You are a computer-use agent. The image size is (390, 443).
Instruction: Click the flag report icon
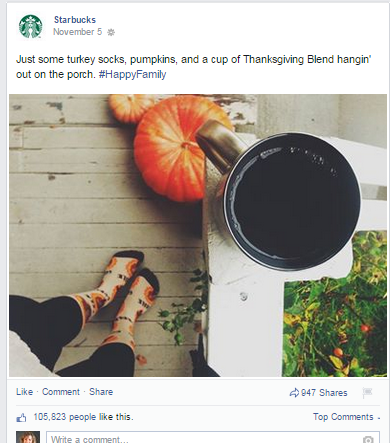(367, 393)
